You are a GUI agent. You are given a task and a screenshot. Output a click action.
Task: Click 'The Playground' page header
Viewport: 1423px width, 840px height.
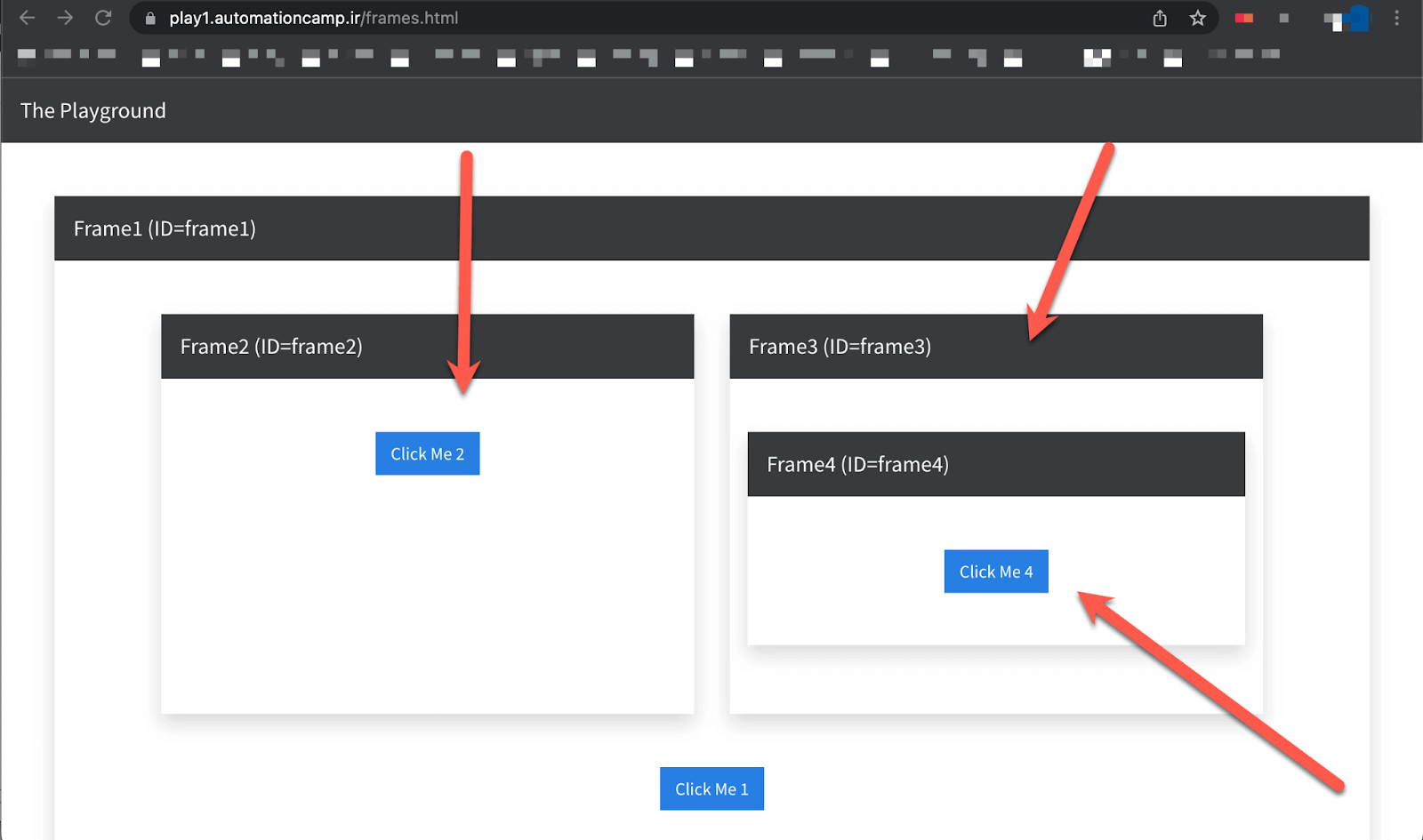[93, 110]
